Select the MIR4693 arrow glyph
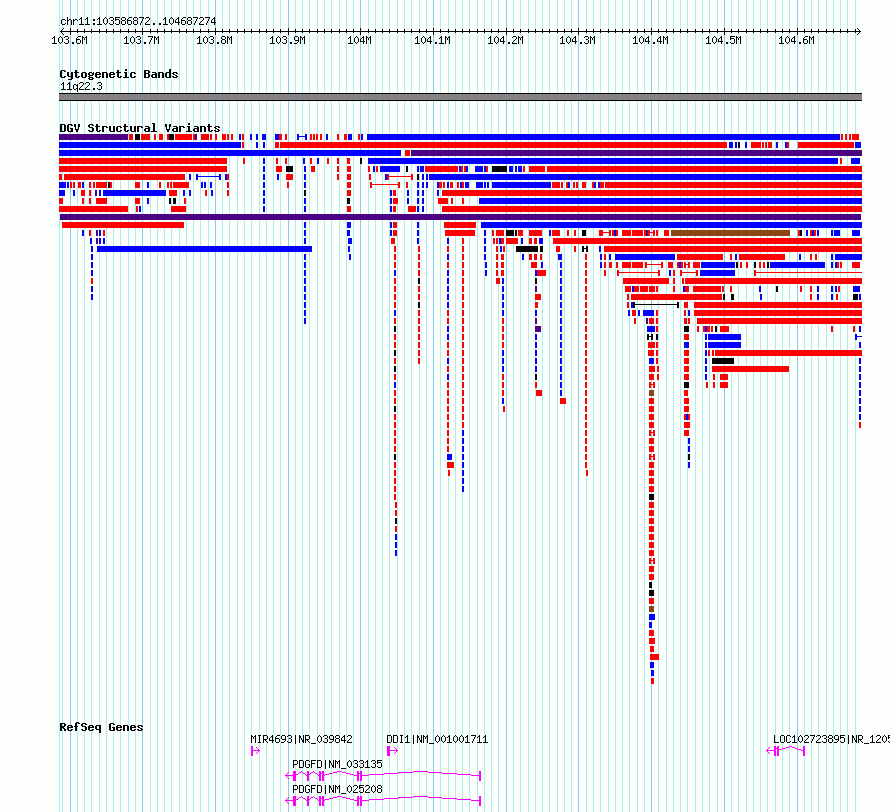890x812 pixels. (255, 751)
